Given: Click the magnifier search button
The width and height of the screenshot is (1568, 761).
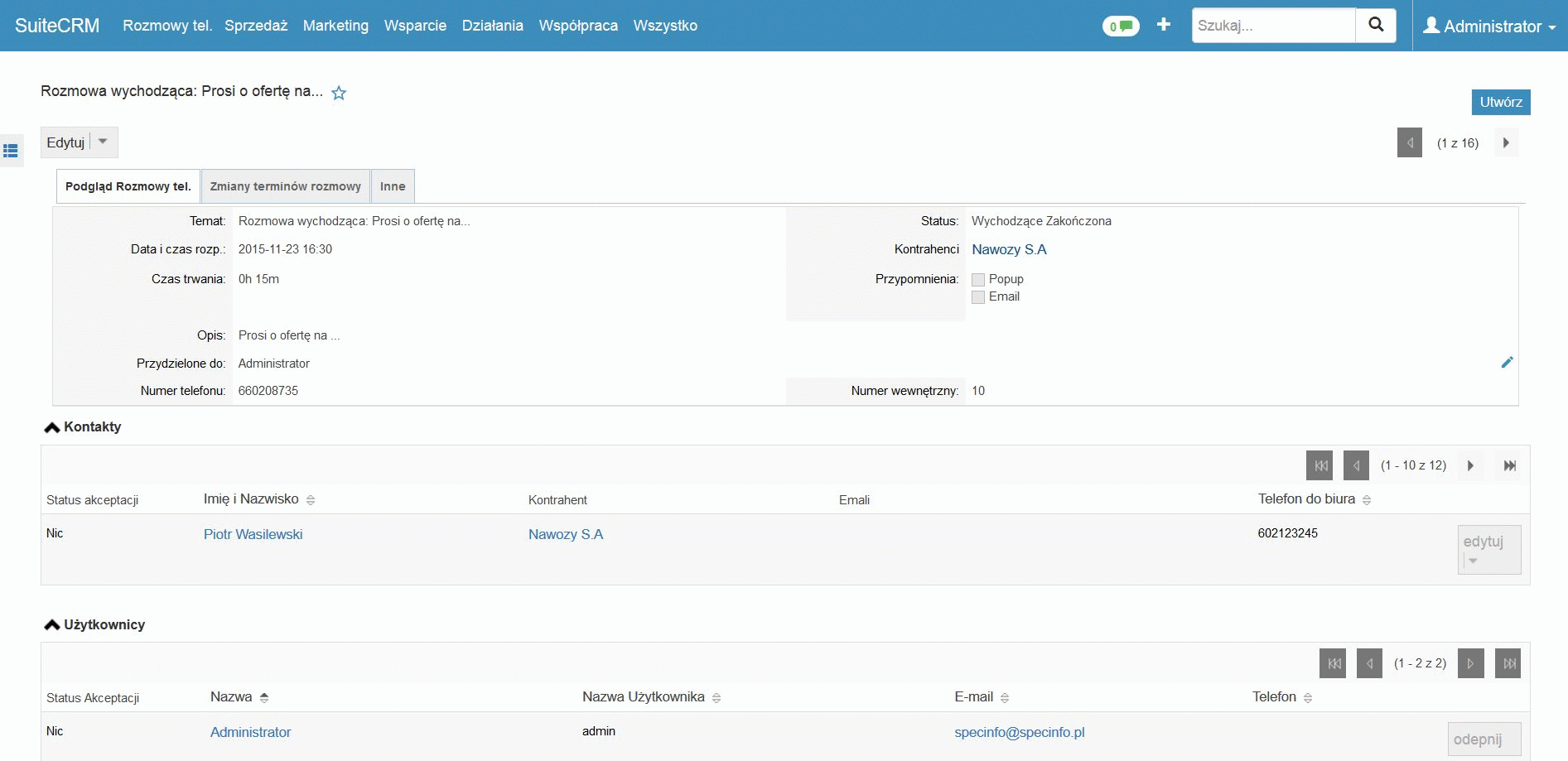Looking at the screenshot, I should 1376,26.
